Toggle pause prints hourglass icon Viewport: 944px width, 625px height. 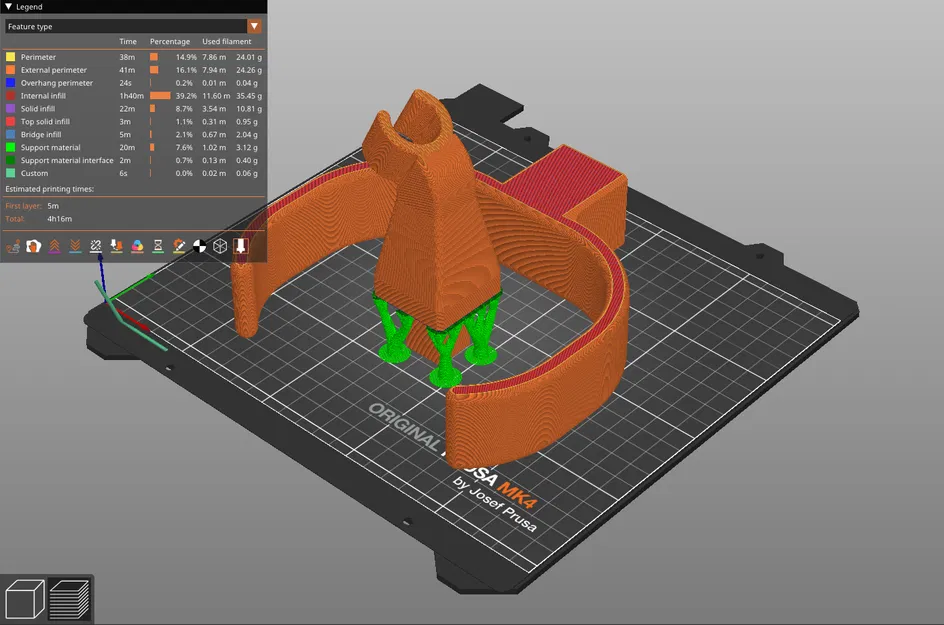[158, 246]
